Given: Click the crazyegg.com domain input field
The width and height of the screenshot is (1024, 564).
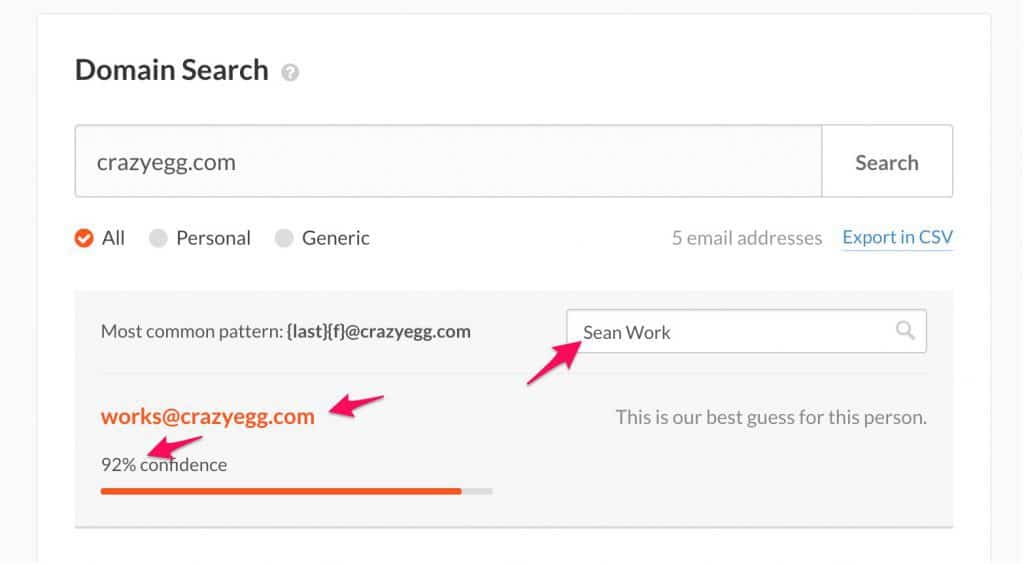Looking at the screenshot, I should 448,161.
